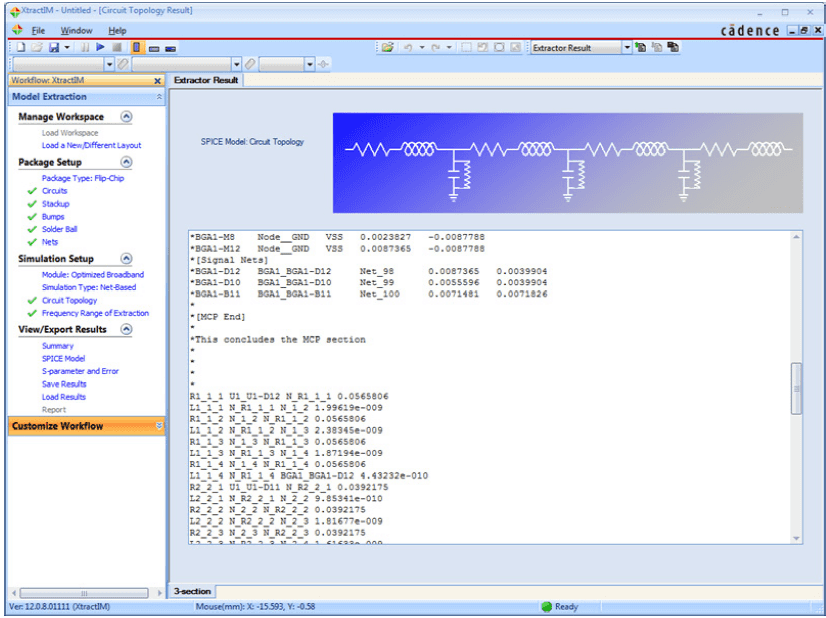Screen dimensions: 826x618
Task: Click the Load Results link
Action: (64, 397)
